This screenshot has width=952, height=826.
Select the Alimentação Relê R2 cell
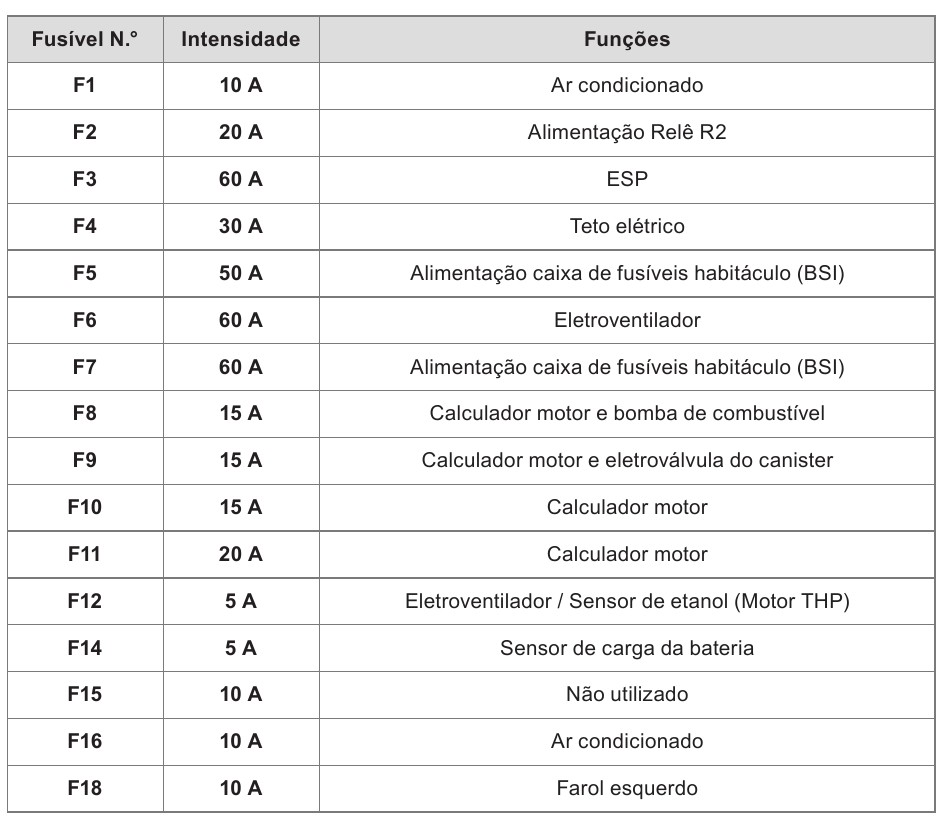click(x=627, y=132)
